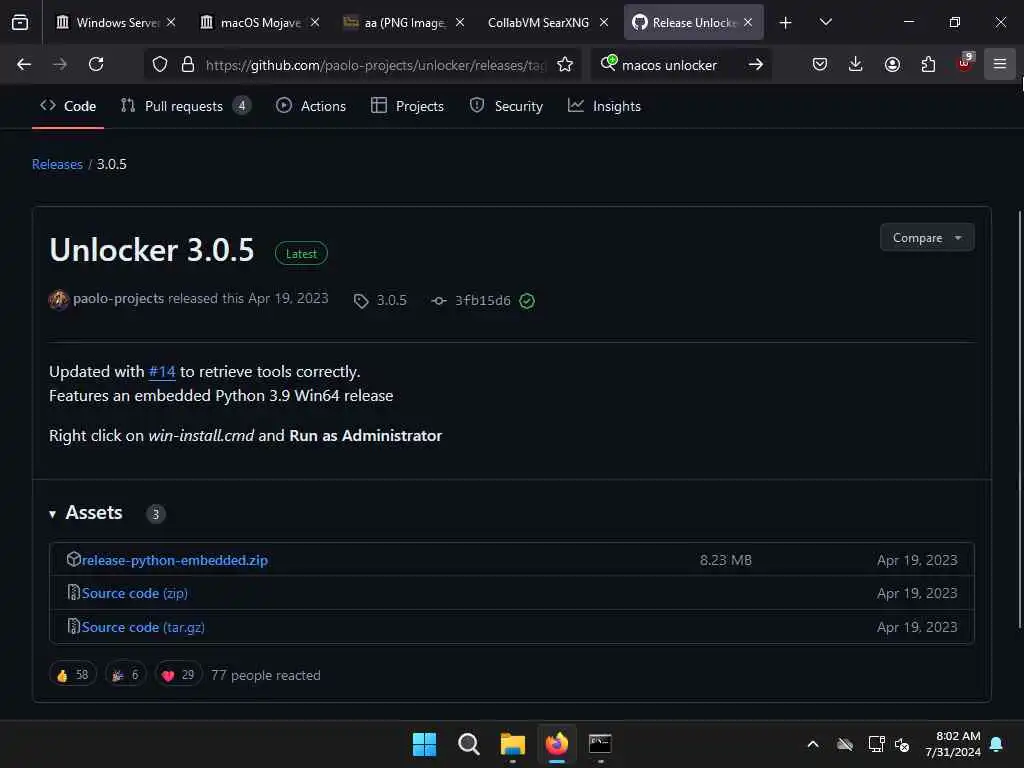Bookmark this page with the star

coord(565,65)
